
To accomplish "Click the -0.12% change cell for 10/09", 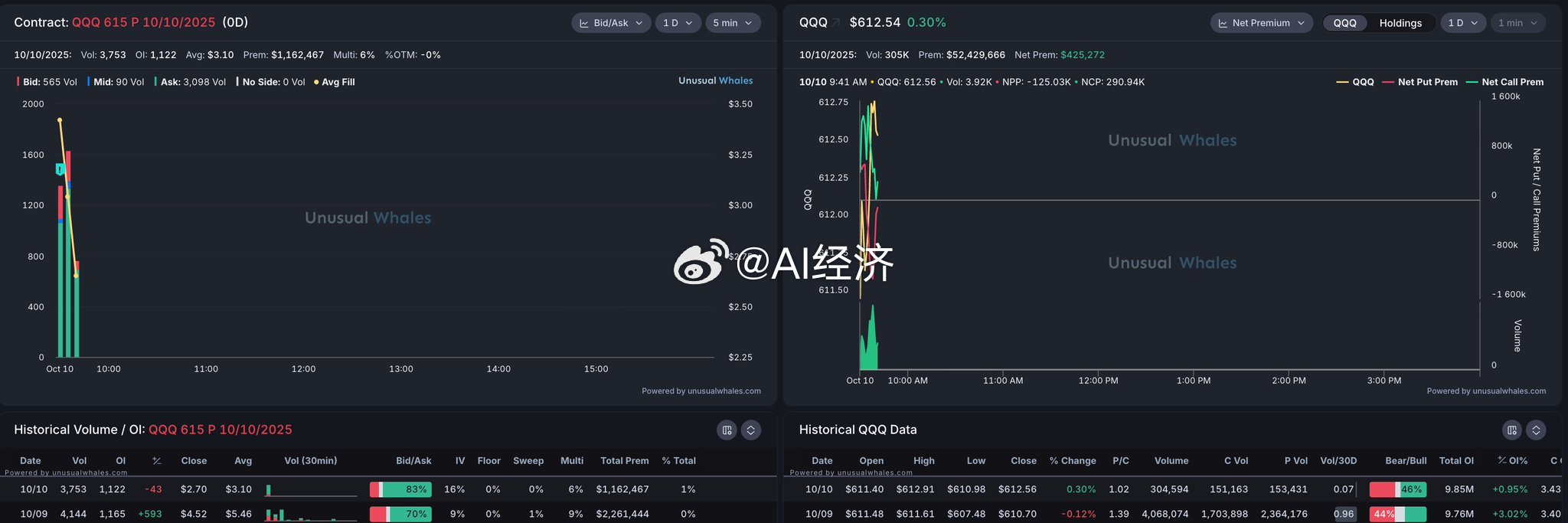I will [1079, 514].
